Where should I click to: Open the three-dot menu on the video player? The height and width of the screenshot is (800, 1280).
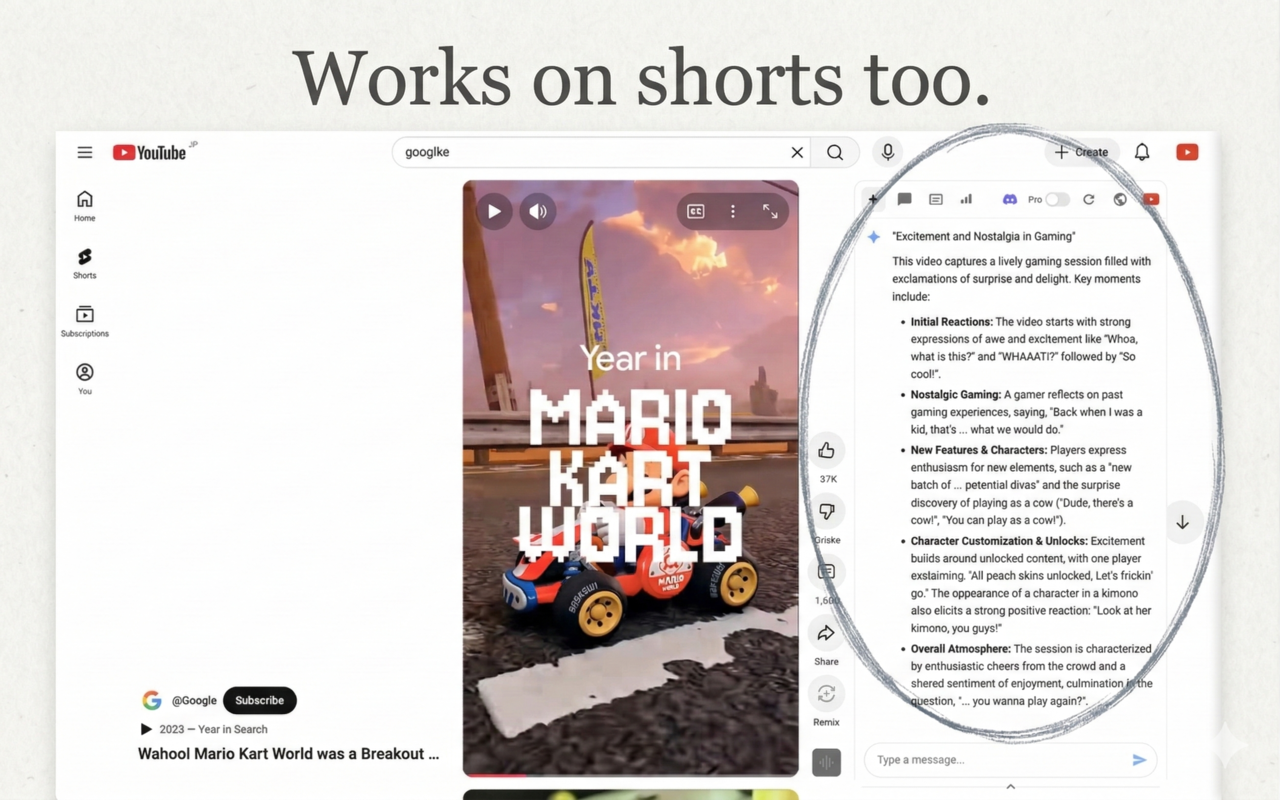pos(733,211)
